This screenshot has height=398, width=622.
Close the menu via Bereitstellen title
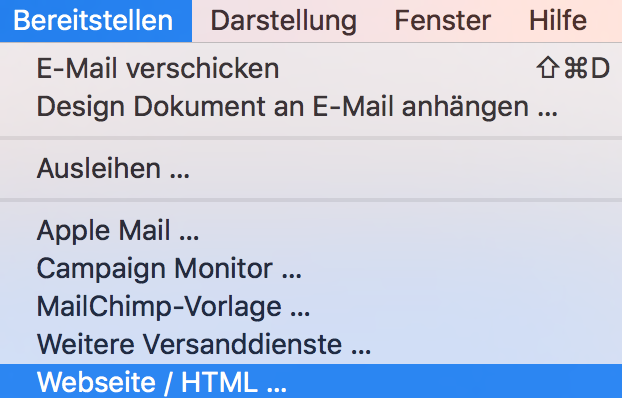pyautogui.click(x=96, y=21)
